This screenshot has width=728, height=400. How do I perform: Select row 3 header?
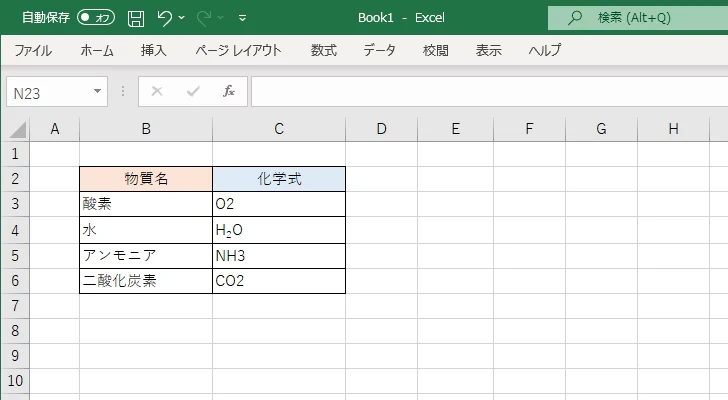15,204
